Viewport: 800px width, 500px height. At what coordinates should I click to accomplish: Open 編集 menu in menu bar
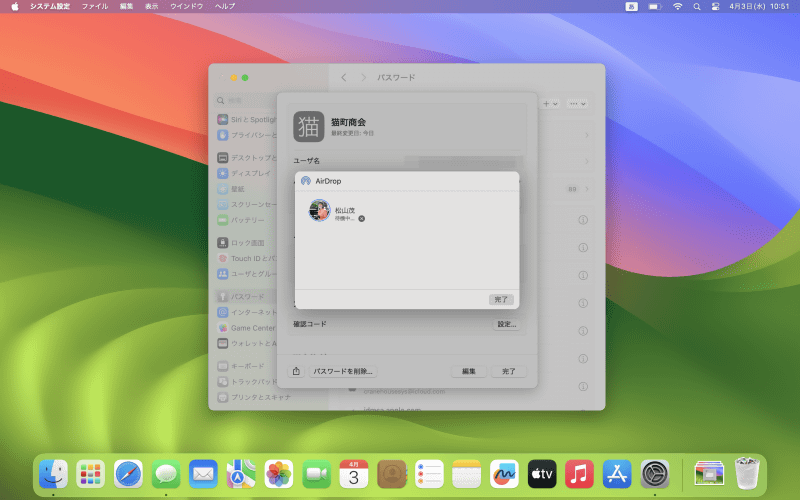click(126, 7)
